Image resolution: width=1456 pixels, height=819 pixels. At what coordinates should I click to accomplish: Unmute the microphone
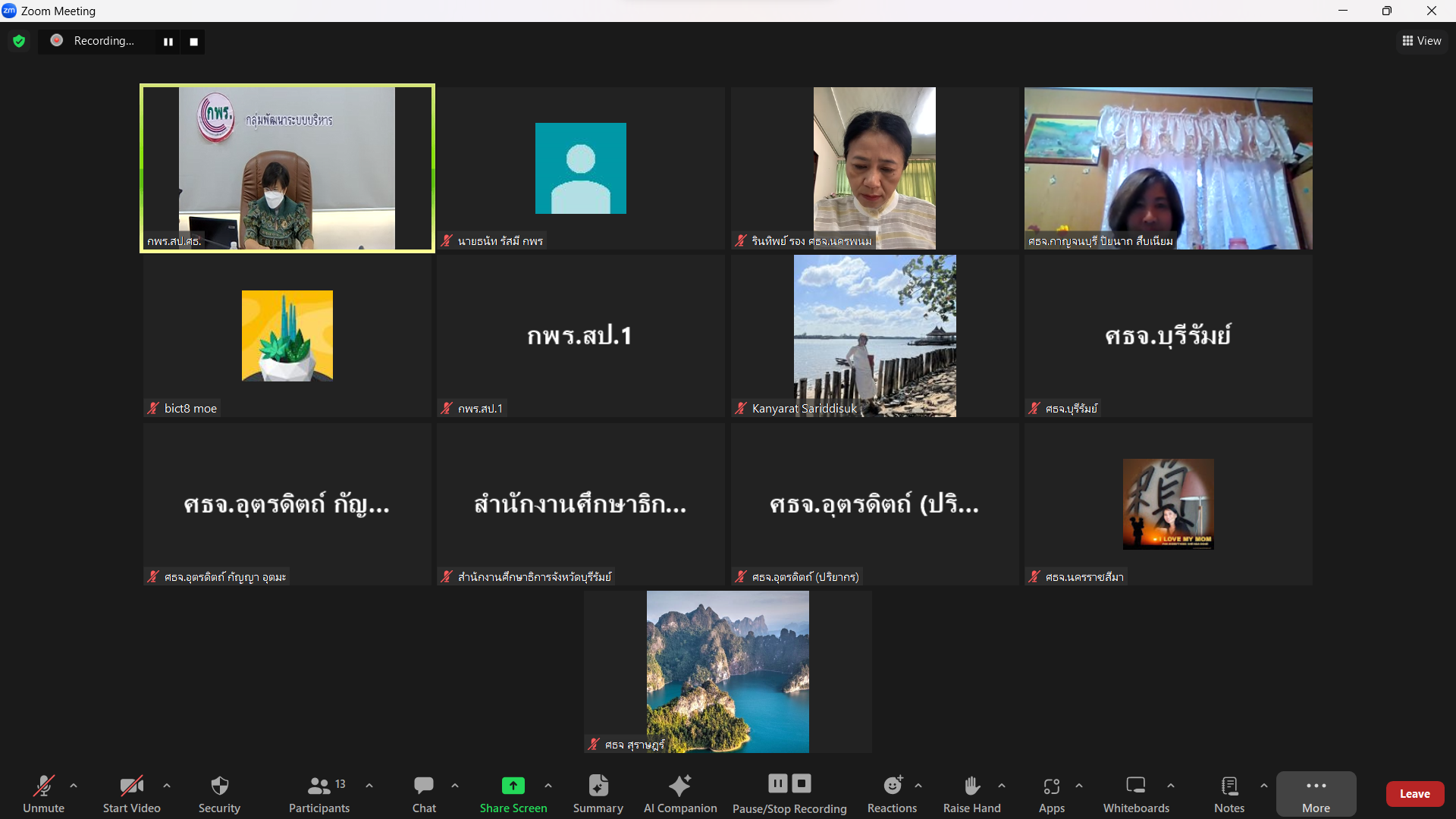pyautogui.click(x=43, y=793)
